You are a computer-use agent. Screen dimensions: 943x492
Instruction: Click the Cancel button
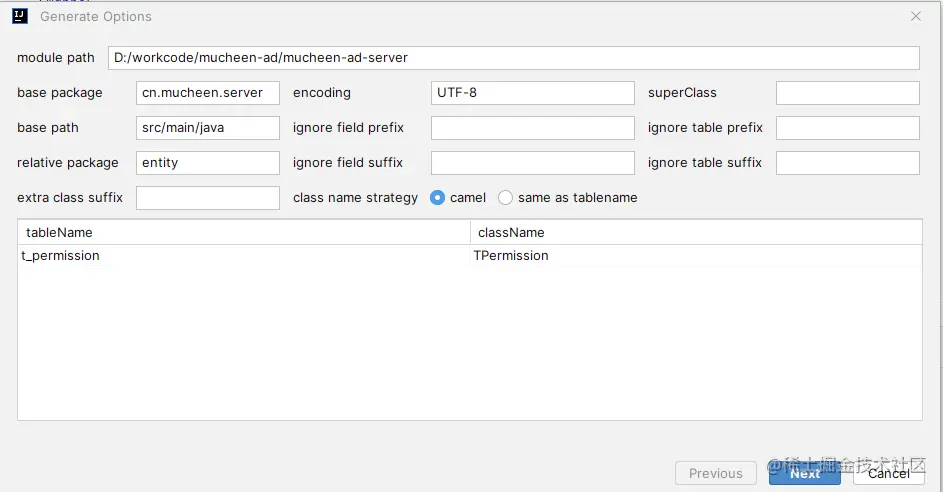coord(888,473)
